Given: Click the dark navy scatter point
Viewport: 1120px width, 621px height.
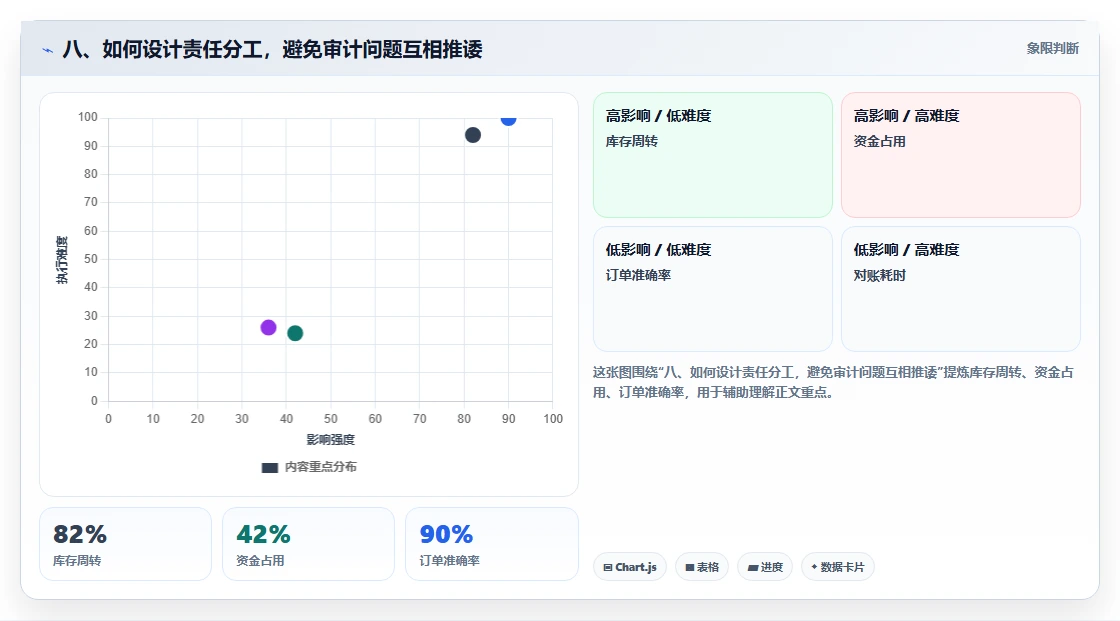Looking at the screenshot, I should coord(473,135).
